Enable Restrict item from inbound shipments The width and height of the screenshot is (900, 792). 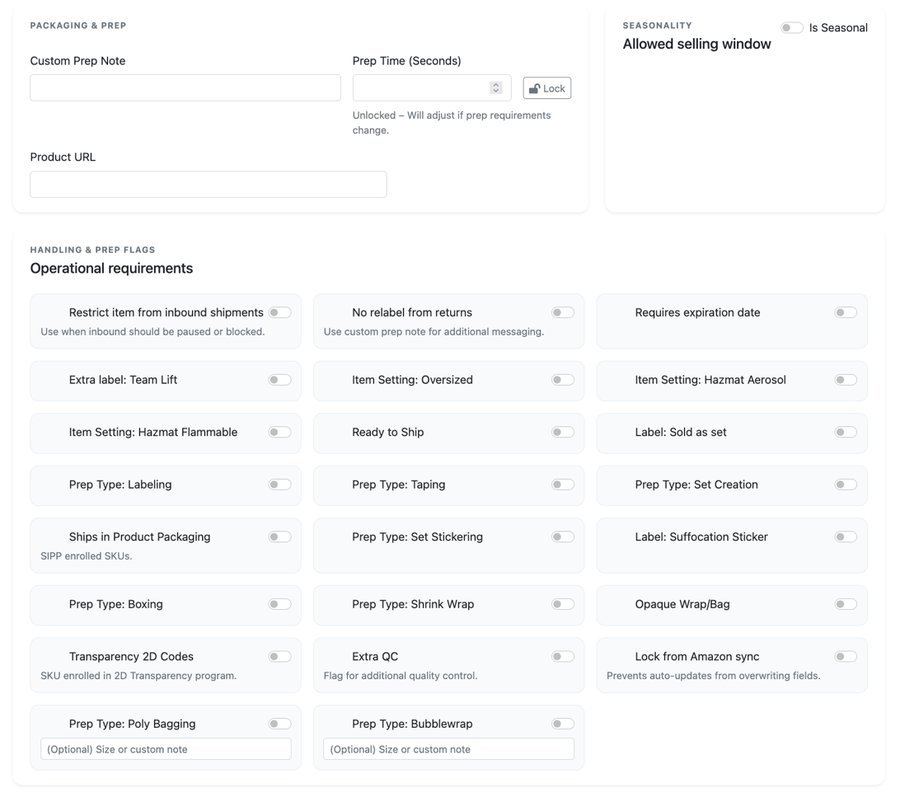tap(280, 313)
